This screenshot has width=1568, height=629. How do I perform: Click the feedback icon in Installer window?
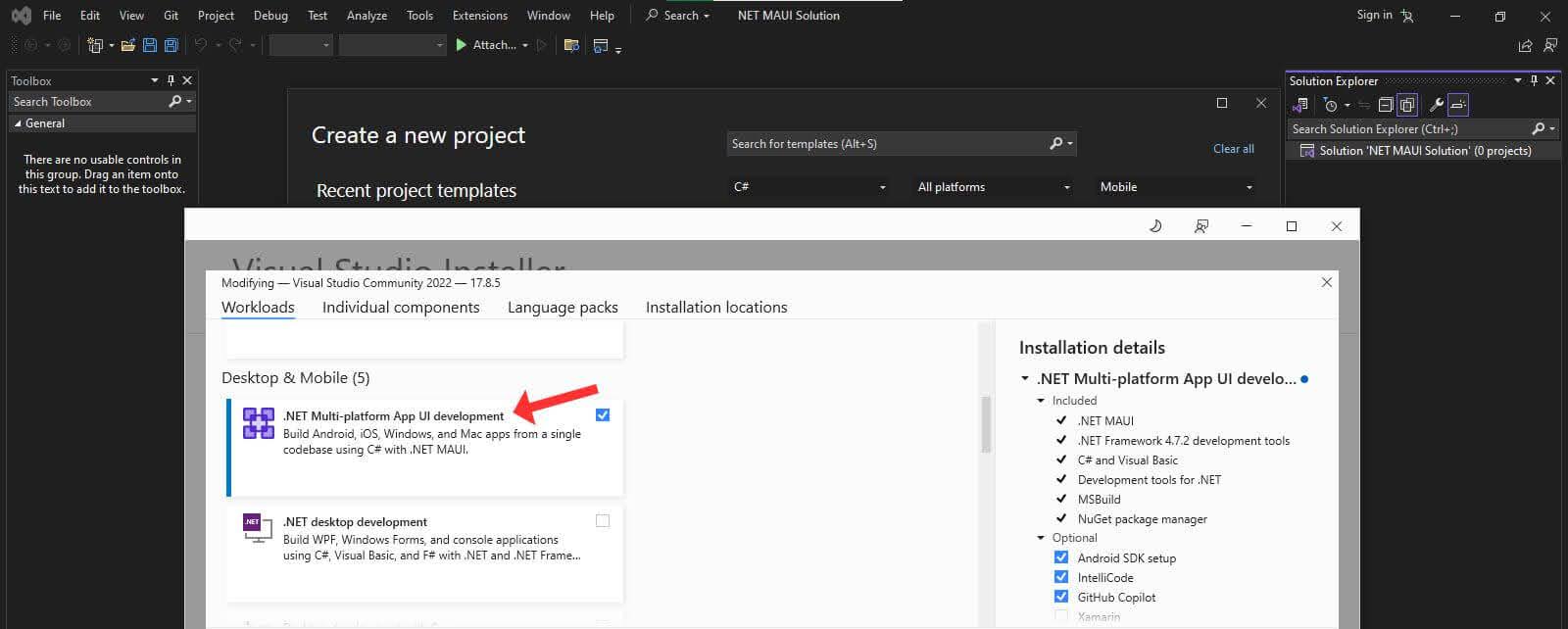(x=1201, y=226)
